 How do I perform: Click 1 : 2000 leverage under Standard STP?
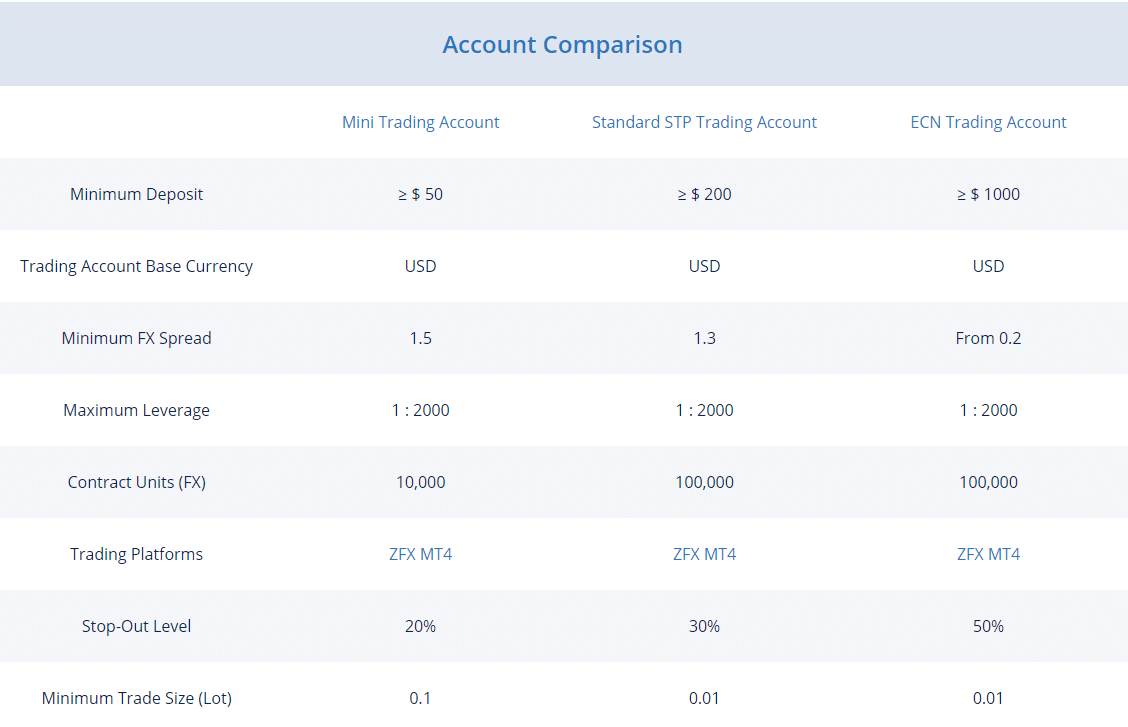[704, 410]
